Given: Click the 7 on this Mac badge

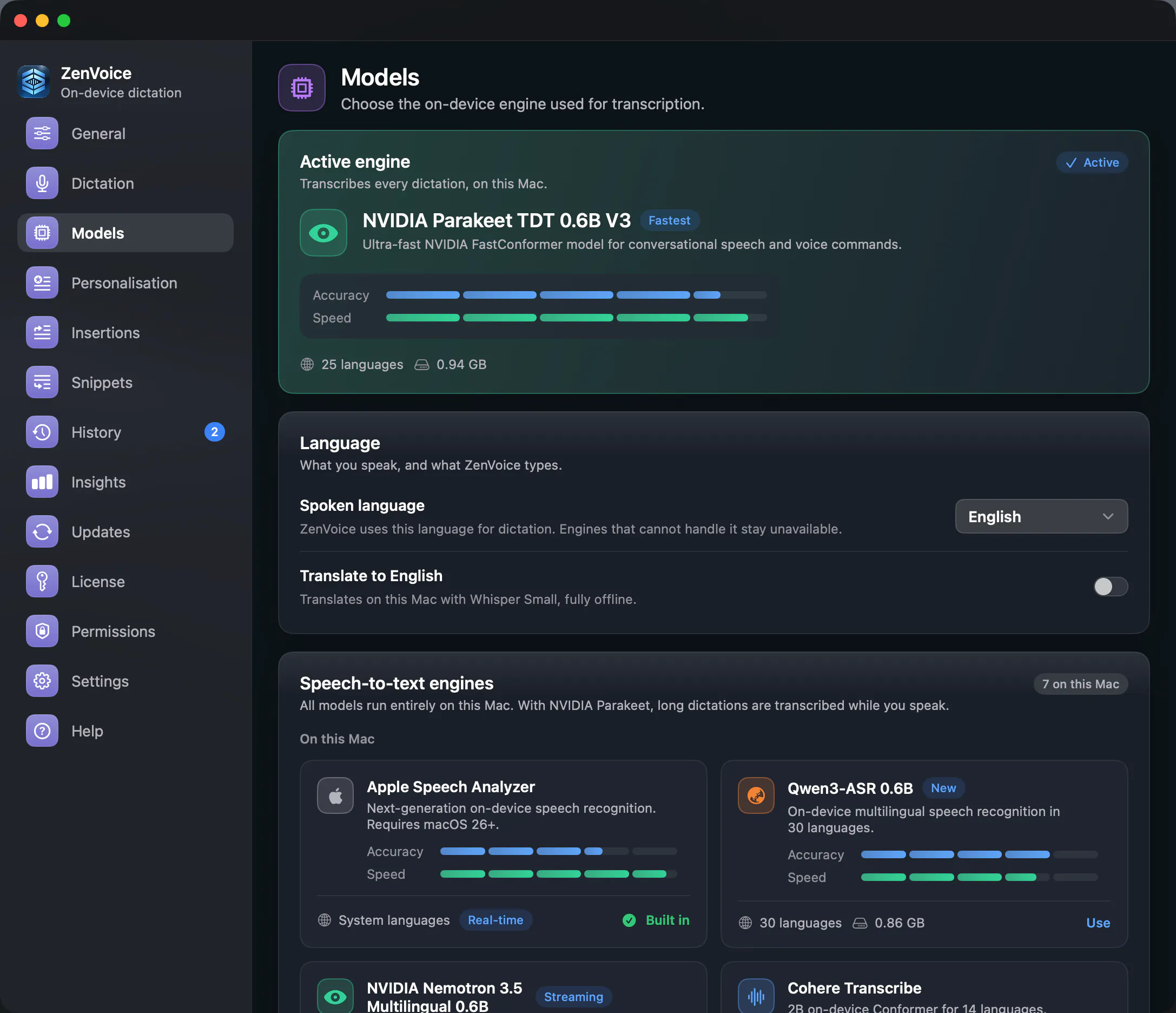Looking at the screenshot, I should point(1081,684).
